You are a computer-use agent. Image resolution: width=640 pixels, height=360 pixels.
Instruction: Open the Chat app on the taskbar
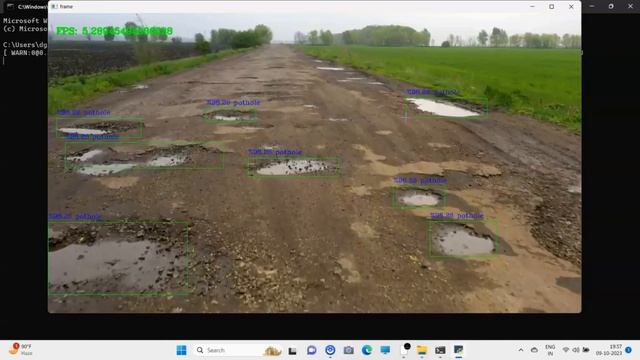pyautogui.click(x=311, y=350)
